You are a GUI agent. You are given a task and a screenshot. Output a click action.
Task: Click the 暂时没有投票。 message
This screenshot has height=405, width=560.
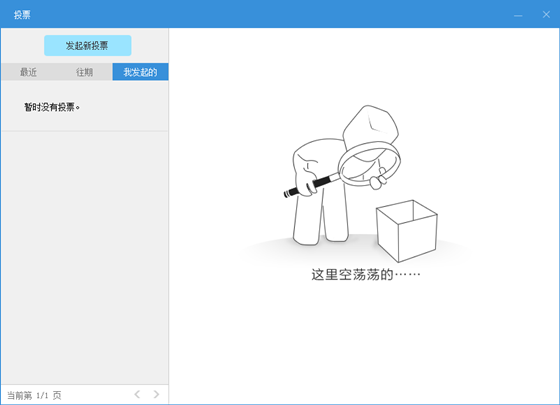click(52, 107)
